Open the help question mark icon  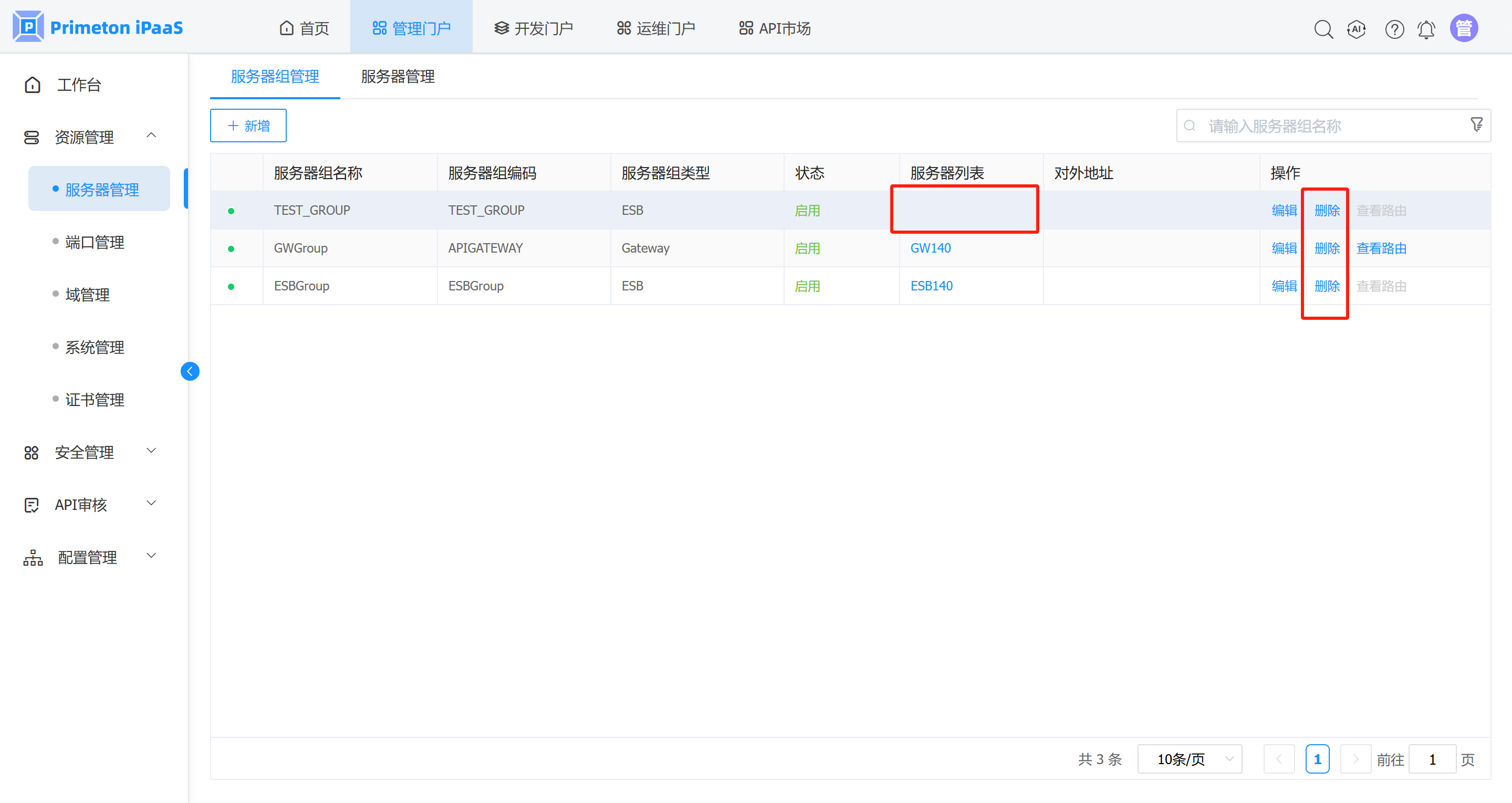tap(1394, 29)
